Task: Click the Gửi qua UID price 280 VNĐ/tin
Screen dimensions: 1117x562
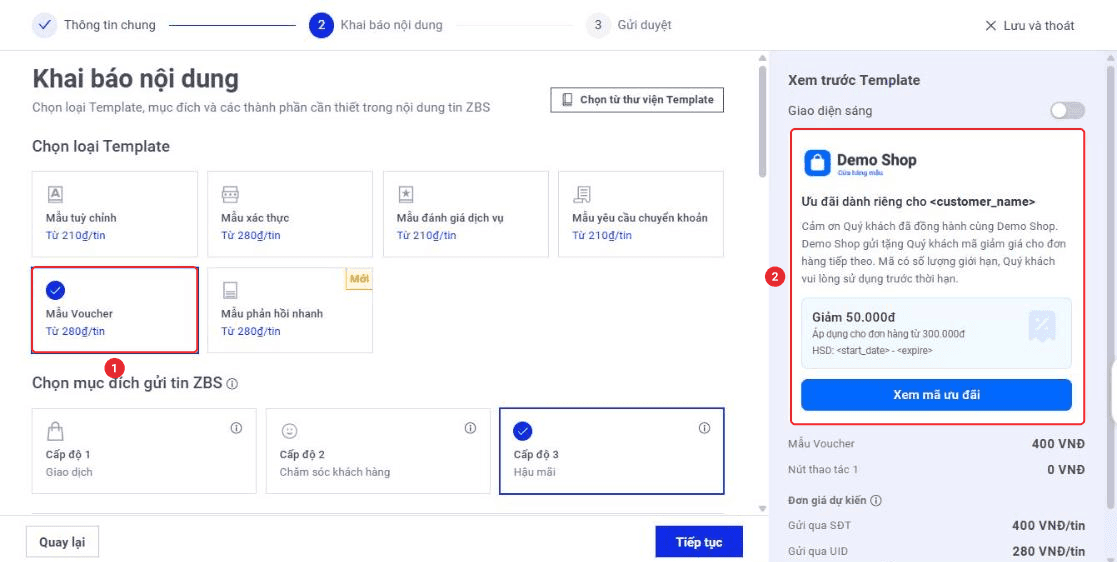Action: point(1049,551)
